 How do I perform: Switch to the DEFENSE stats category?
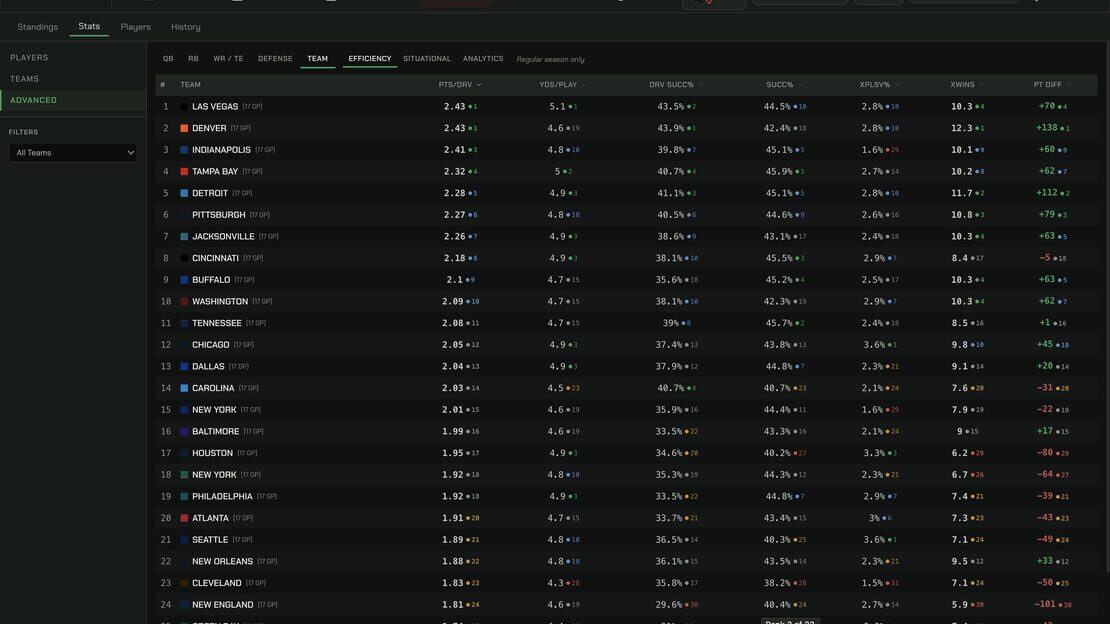(275, 59)
